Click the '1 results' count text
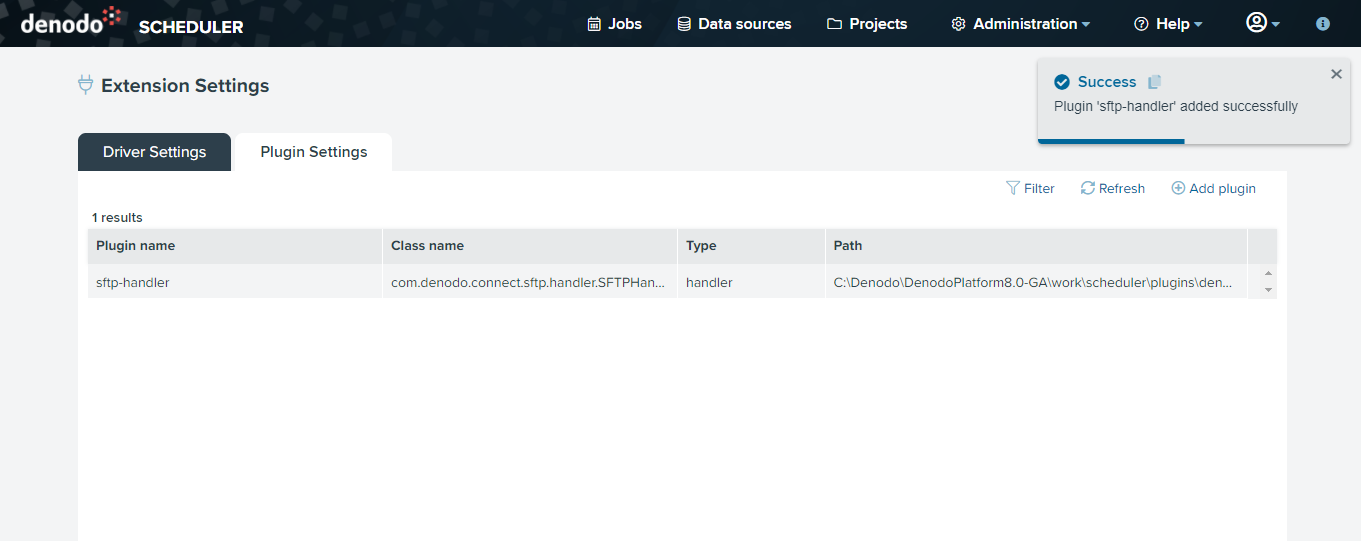 click(x=117, y=217)
